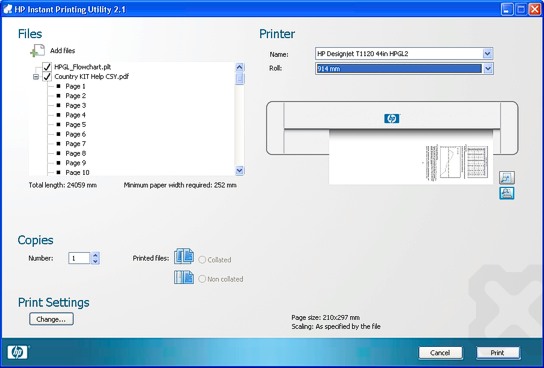Screen dimensions: 544x368
Task: Click the Add files label
Action: [62, 51]
